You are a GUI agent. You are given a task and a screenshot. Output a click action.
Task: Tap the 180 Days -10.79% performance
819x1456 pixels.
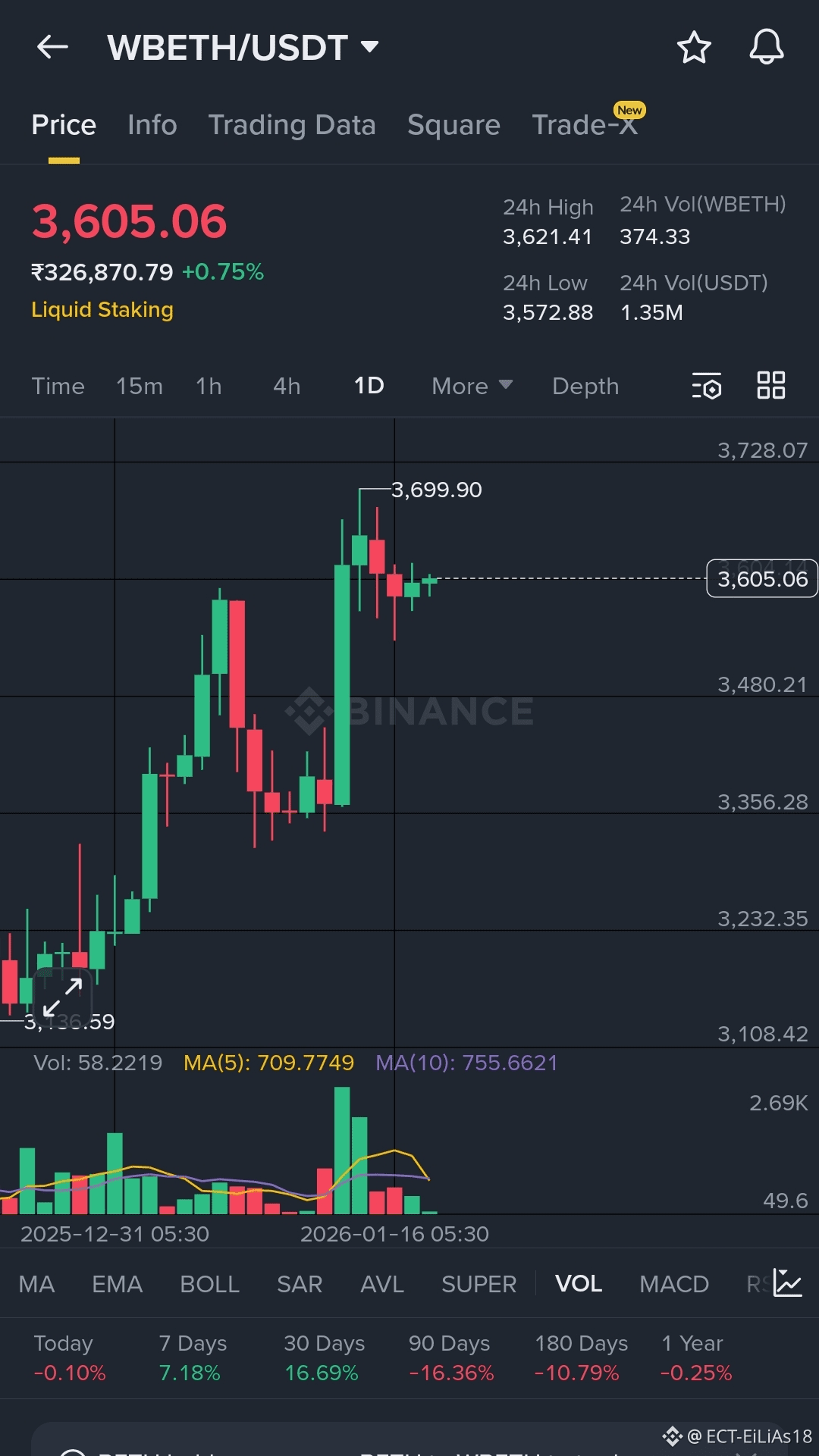click(581, 1357)
